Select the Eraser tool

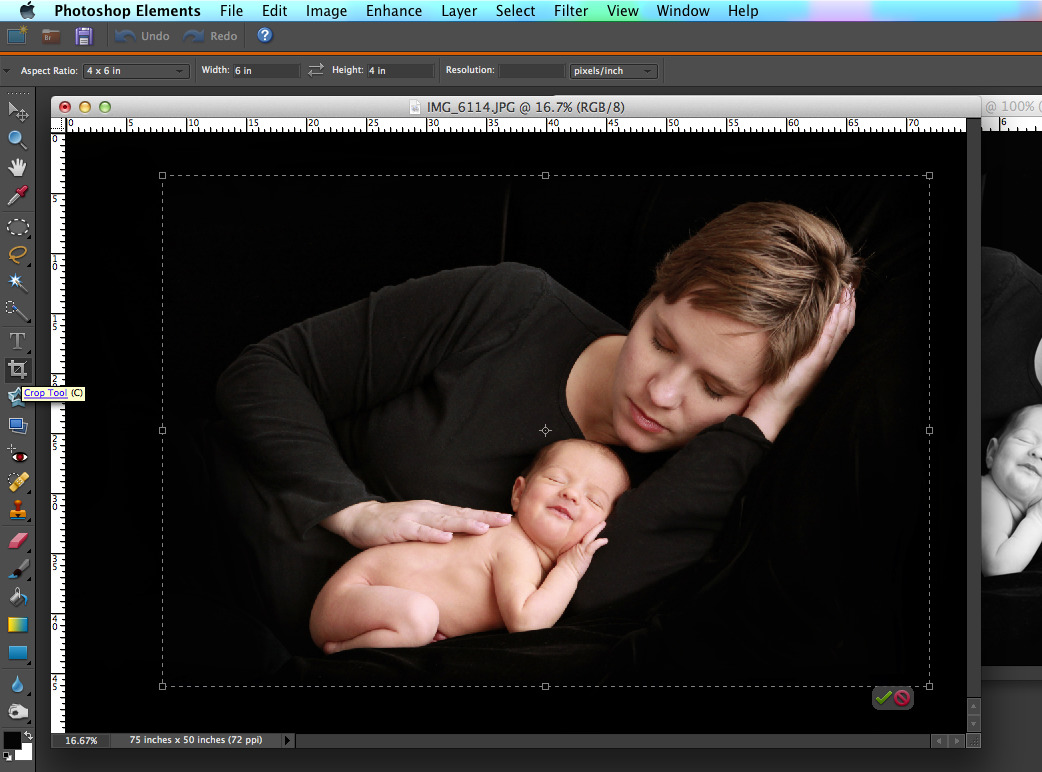(x=17, y=540)
